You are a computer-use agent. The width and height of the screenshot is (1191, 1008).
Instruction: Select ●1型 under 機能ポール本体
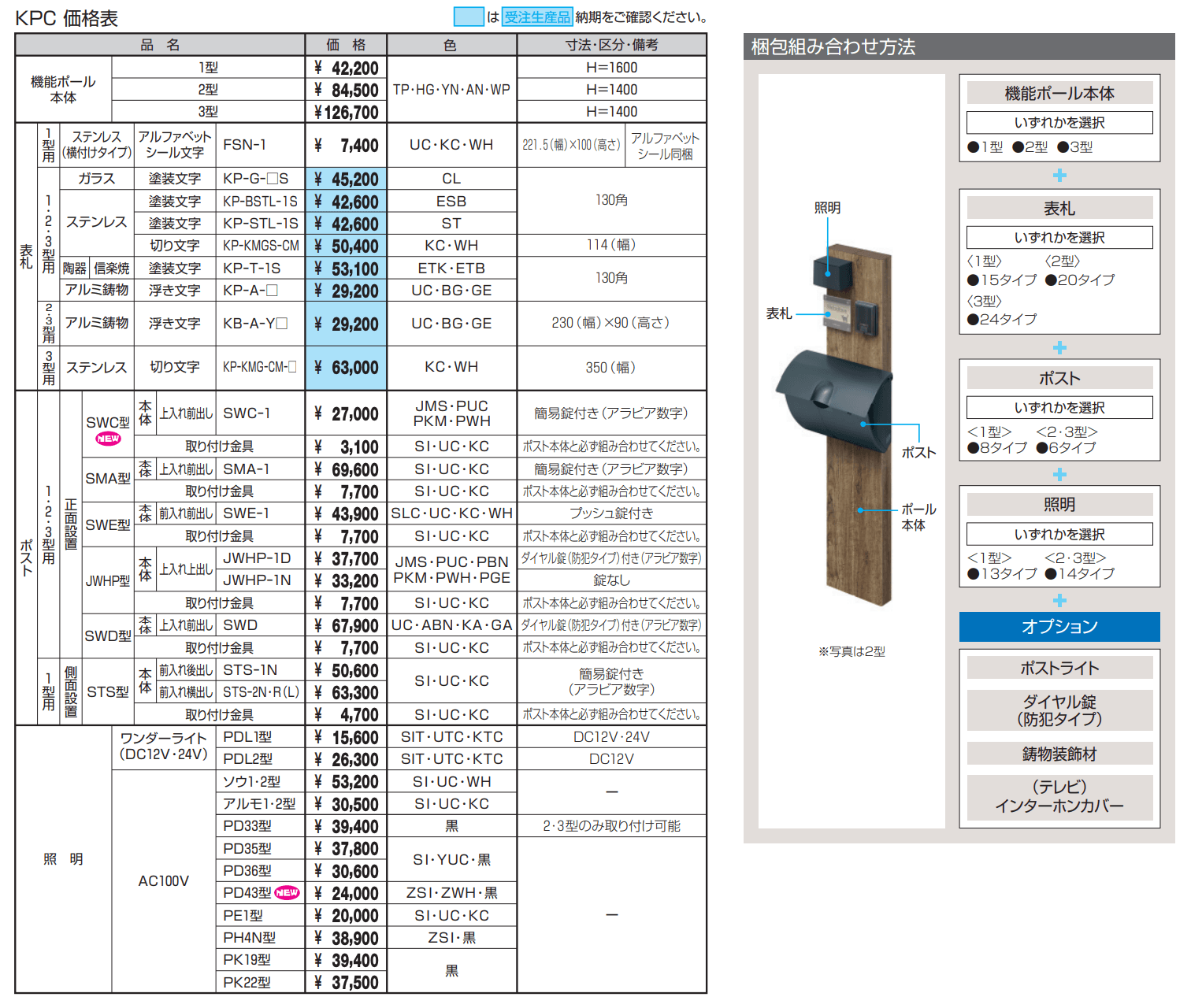click(x=985, y=146)
